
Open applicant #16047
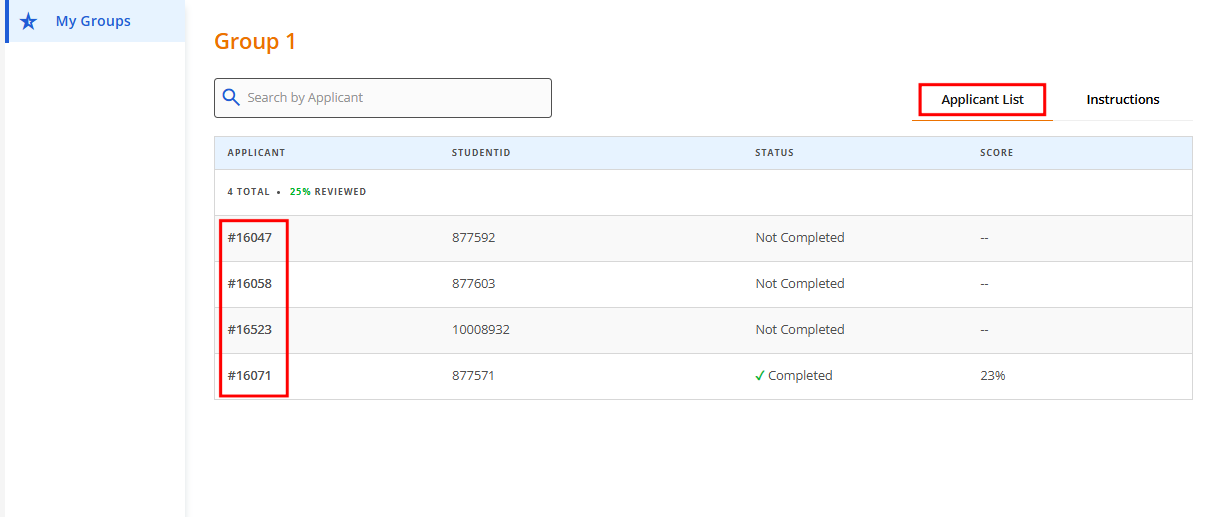pos(249,238)
